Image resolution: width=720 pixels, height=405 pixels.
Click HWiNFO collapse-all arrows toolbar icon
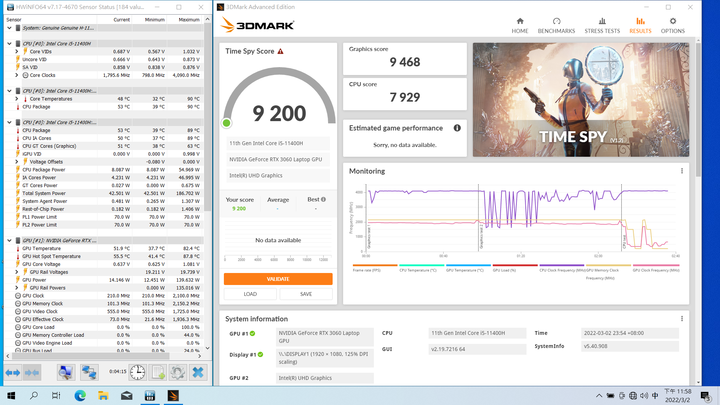[32, 372]
